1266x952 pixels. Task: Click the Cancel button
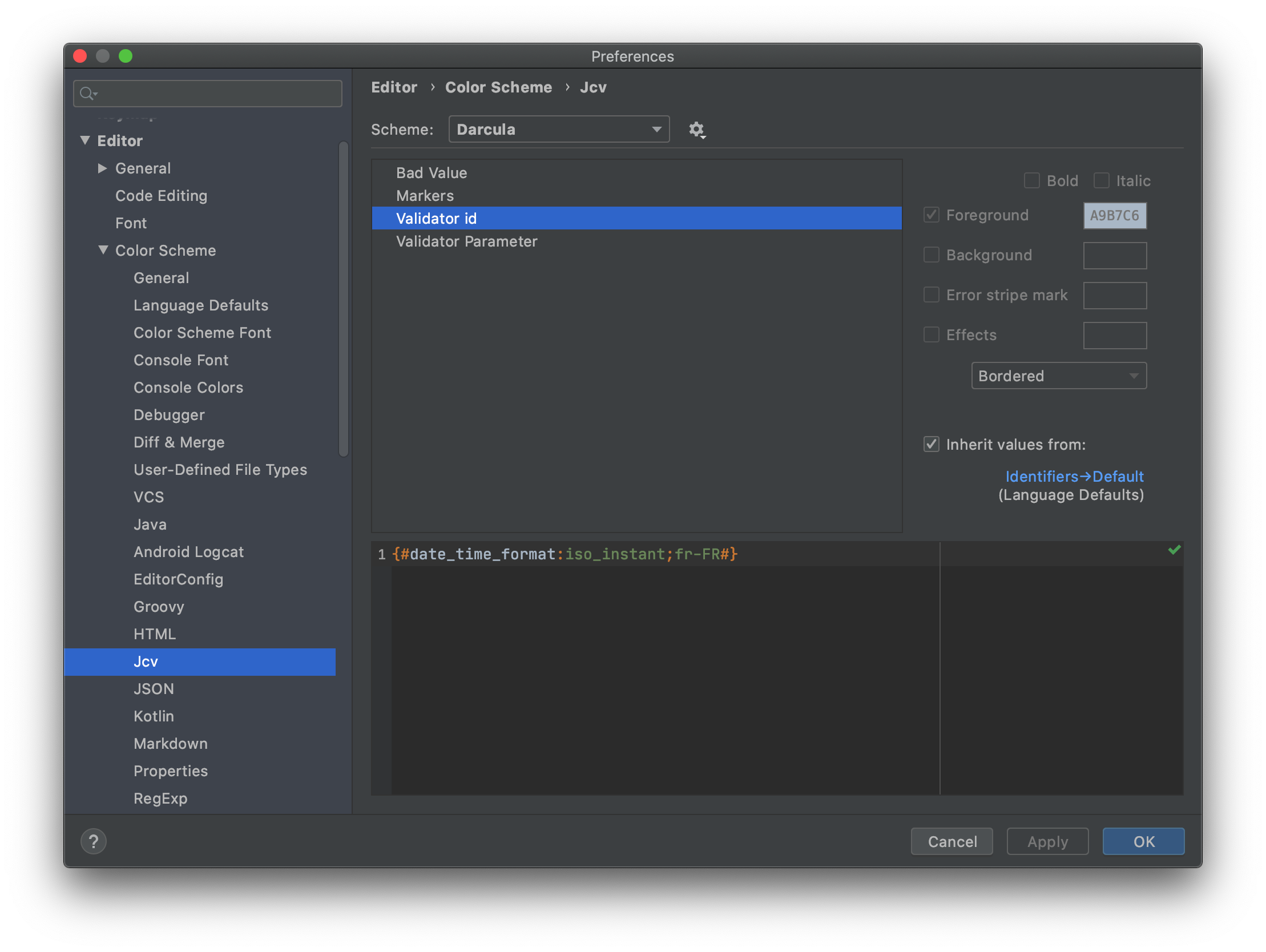coord(952,840)
